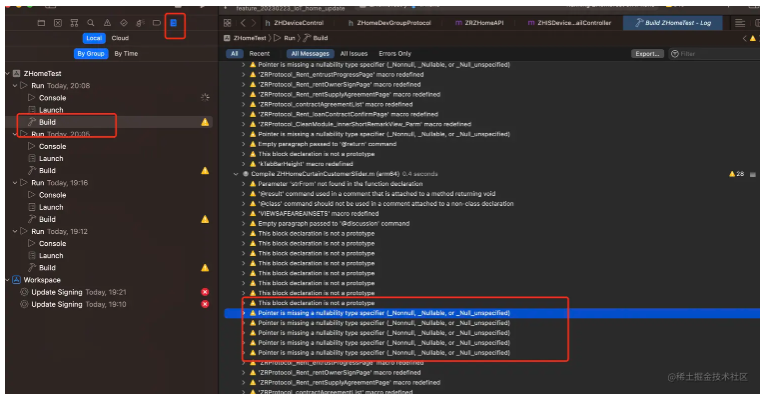Collapse Run Today 20:08 group

pyautogui.click(x=15, y=85)
